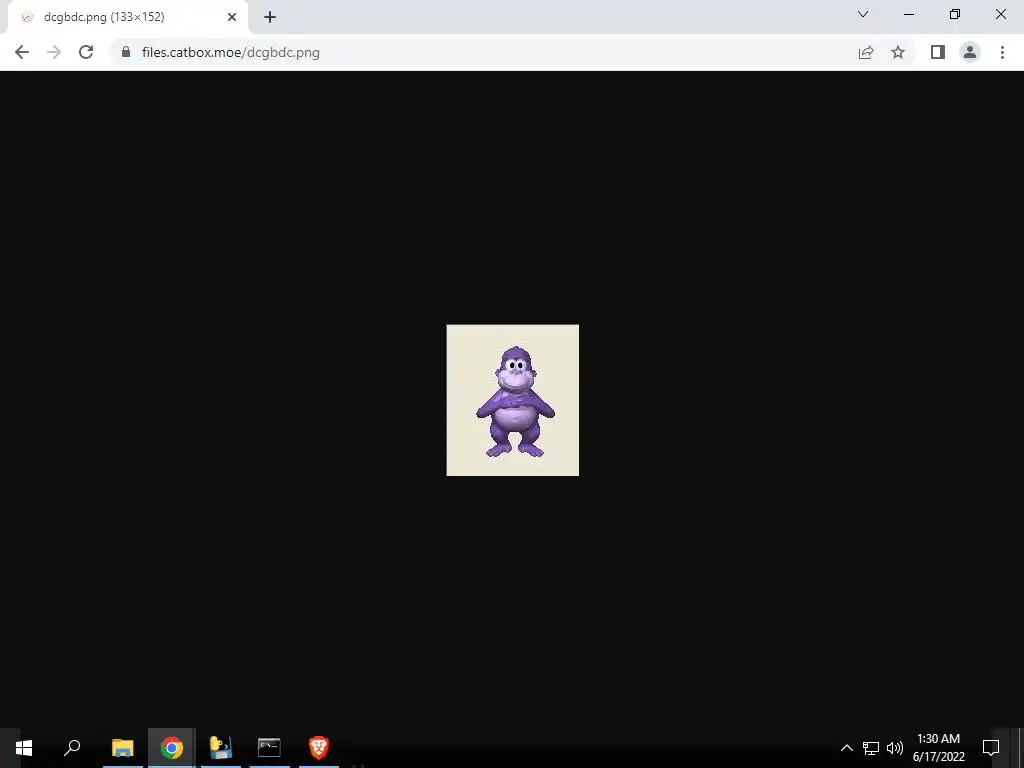Bookmark this tab with the star icon
Screen dimensions: 1024x768
pyautogui.click(x=898, y=52)
